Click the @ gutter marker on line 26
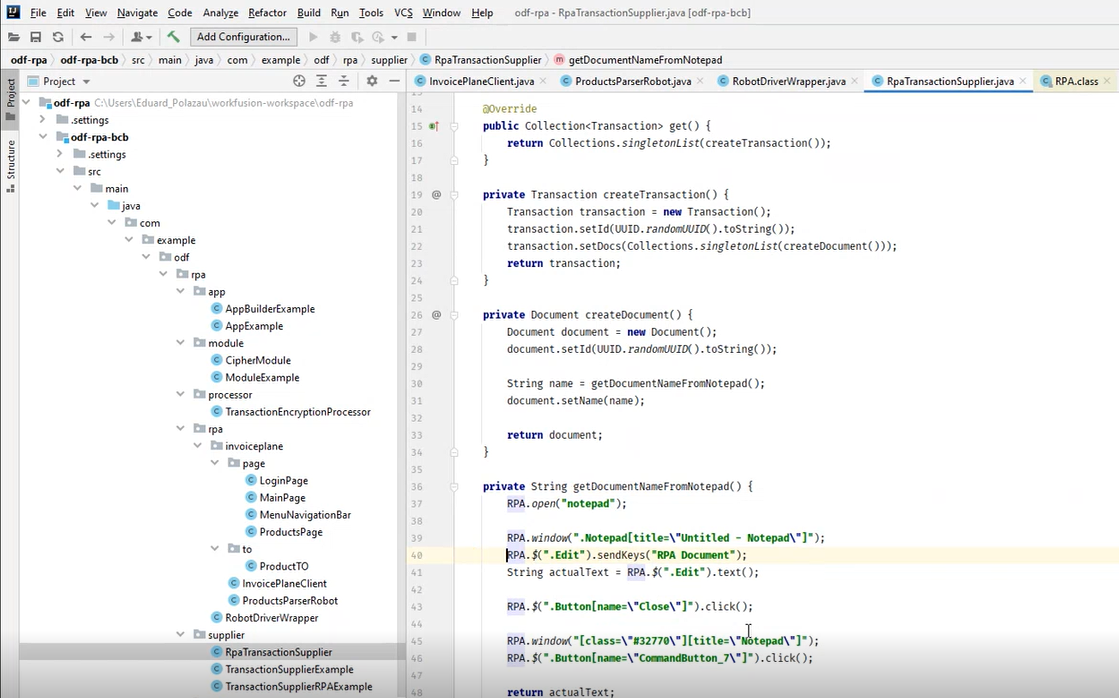 [436, 315]
